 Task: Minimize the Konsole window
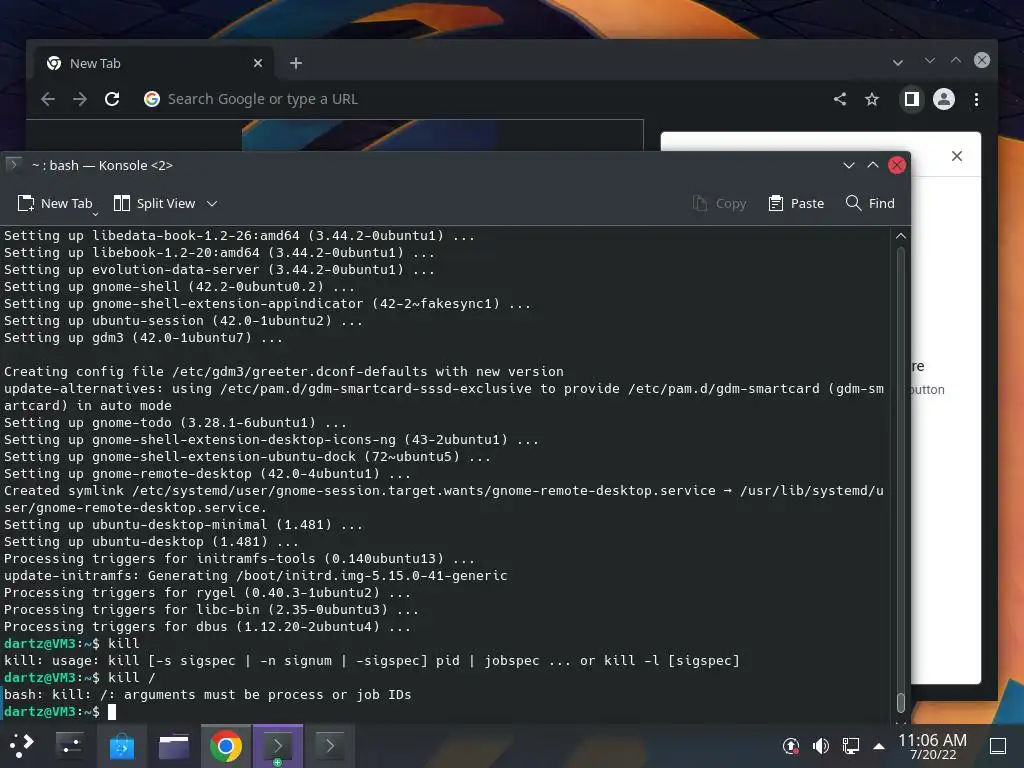849,165
